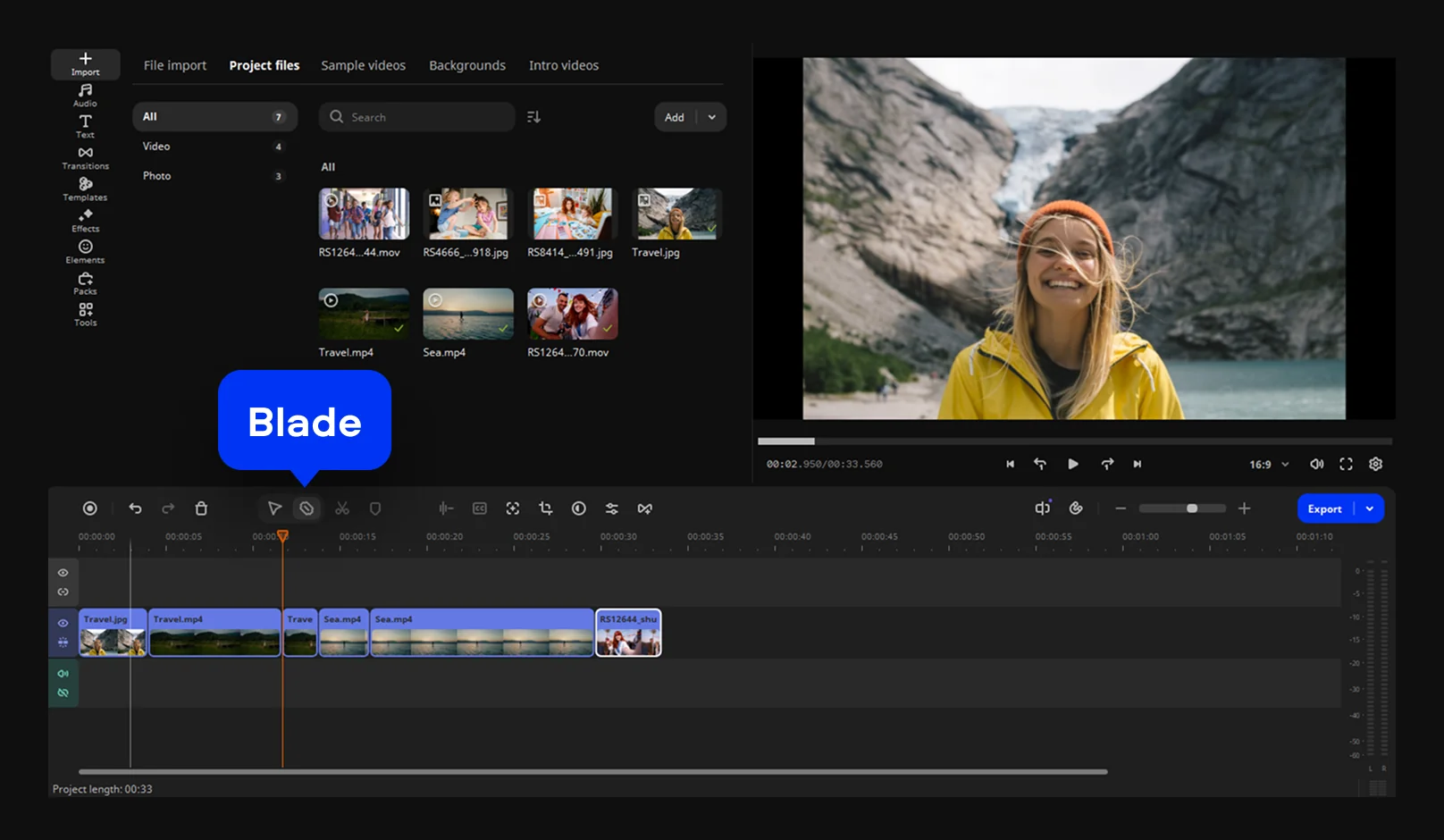Undo the last action
1444x840 pixels.
(x=135, y=508)
